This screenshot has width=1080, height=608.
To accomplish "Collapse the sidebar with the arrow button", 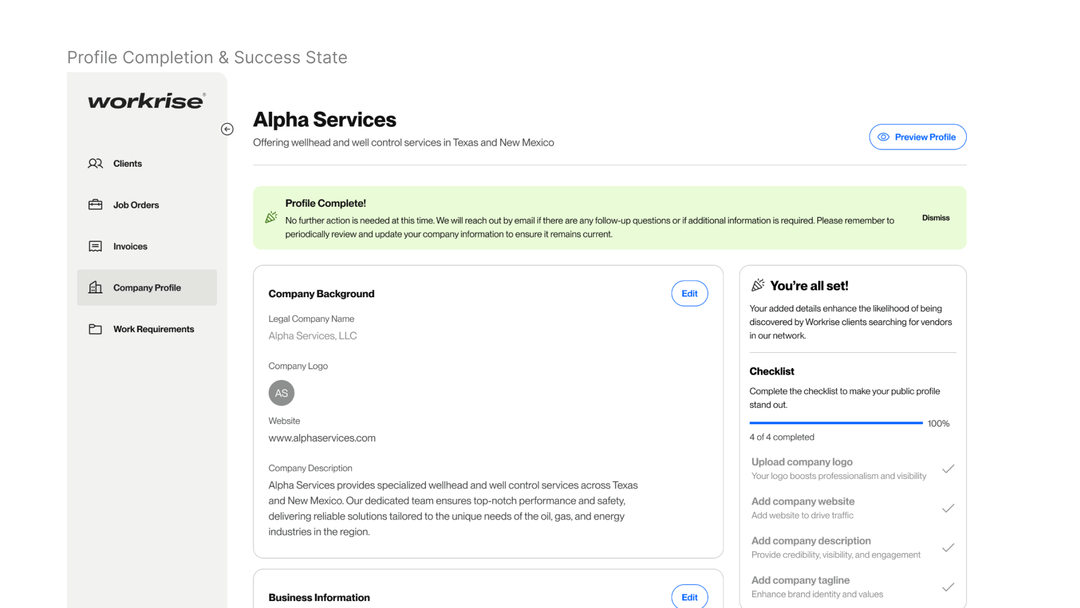I will coord(227,129).
